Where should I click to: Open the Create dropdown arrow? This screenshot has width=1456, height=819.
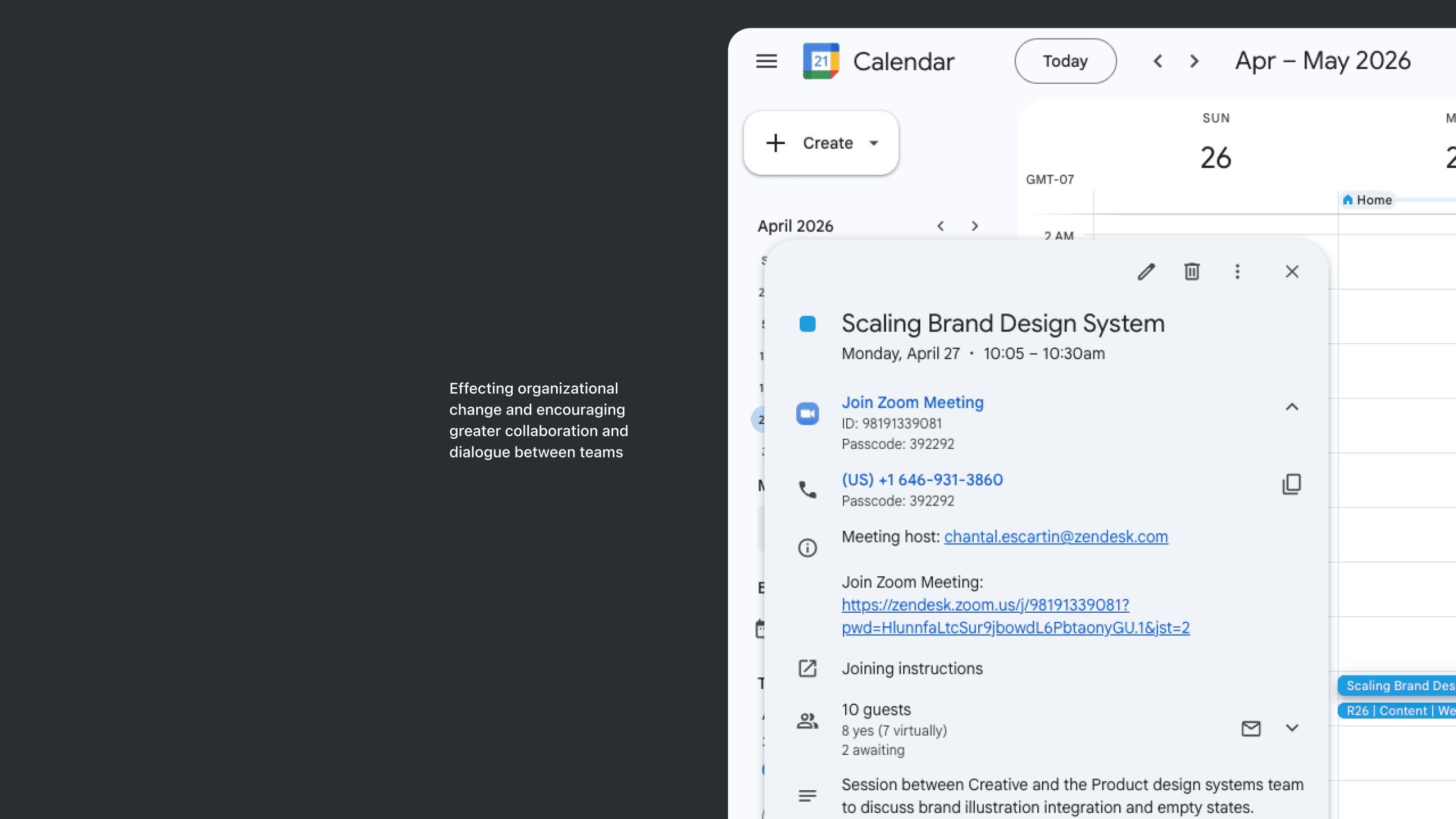coord(874,143)
